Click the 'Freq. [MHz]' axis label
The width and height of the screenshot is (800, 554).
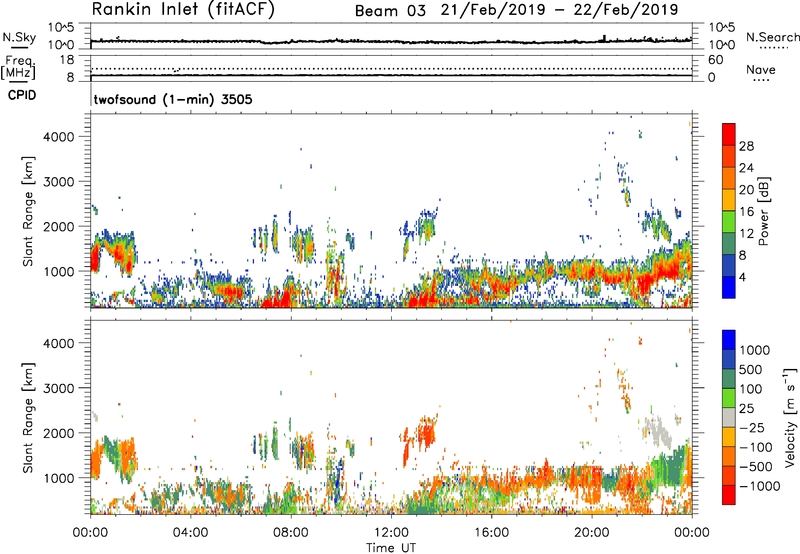19,68
